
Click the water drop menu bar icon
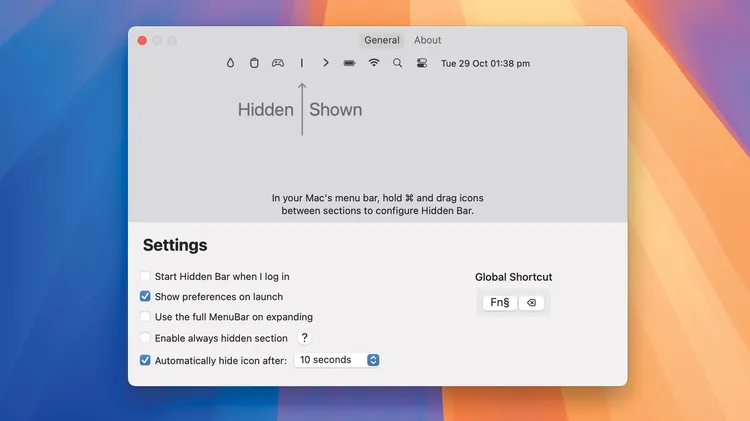point(231,63)
